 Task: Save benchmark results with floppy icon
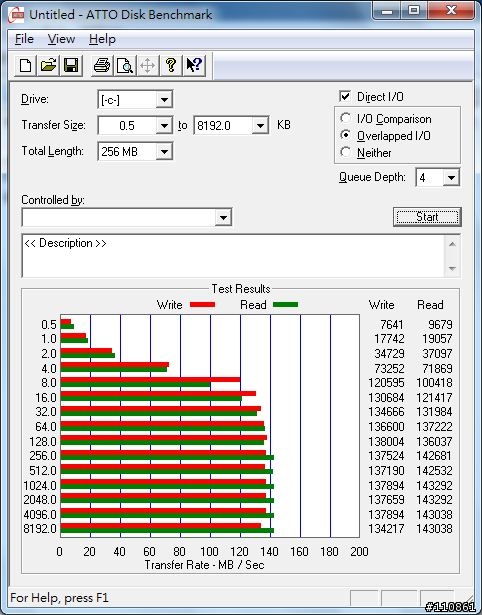tap(71, 65)
